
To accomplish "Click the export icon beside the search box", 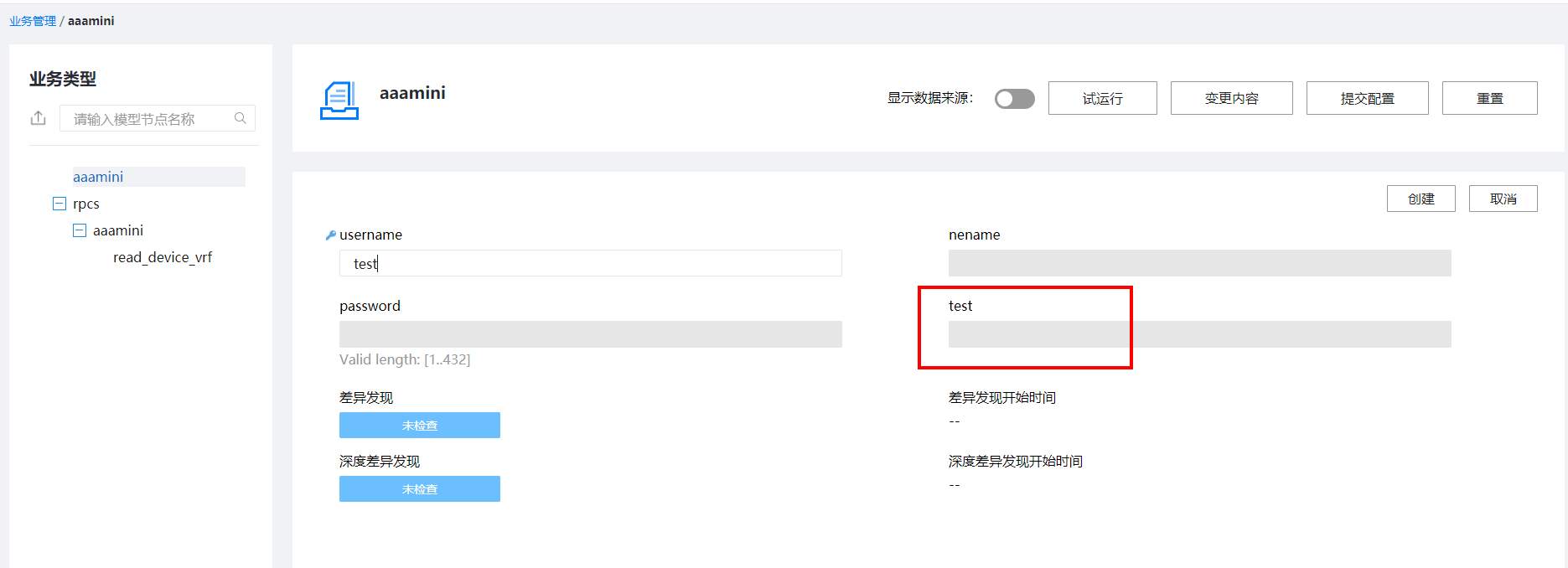I will pos(38,118).
